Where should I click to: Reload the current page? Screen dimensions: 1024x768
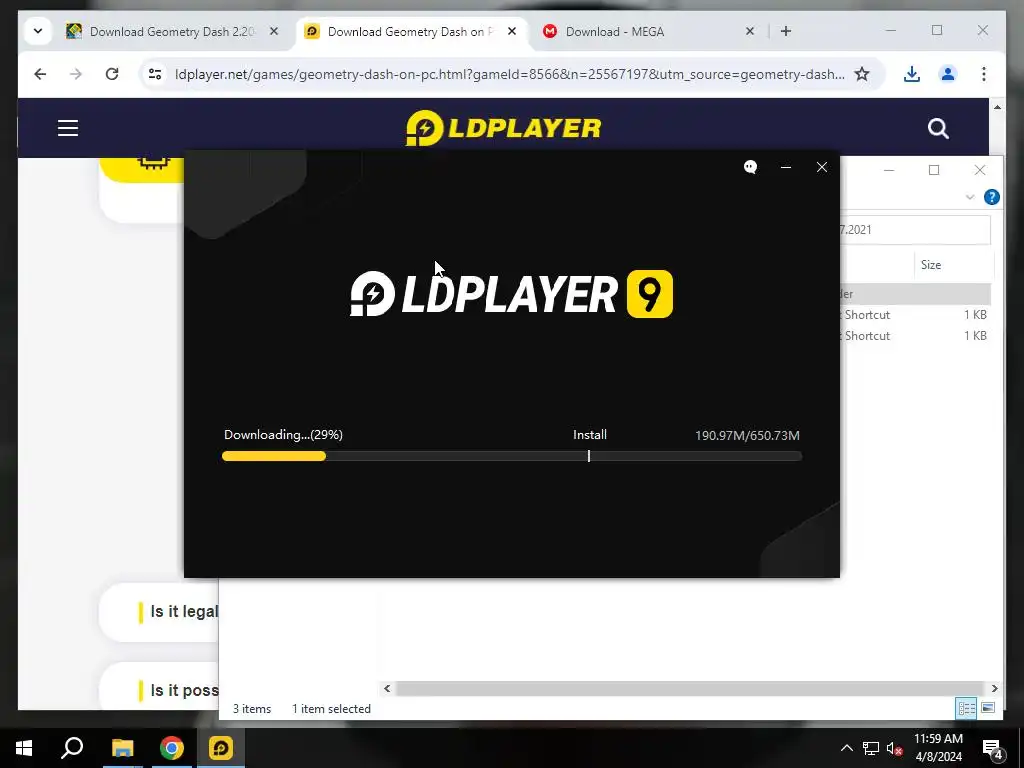[112, 74]
